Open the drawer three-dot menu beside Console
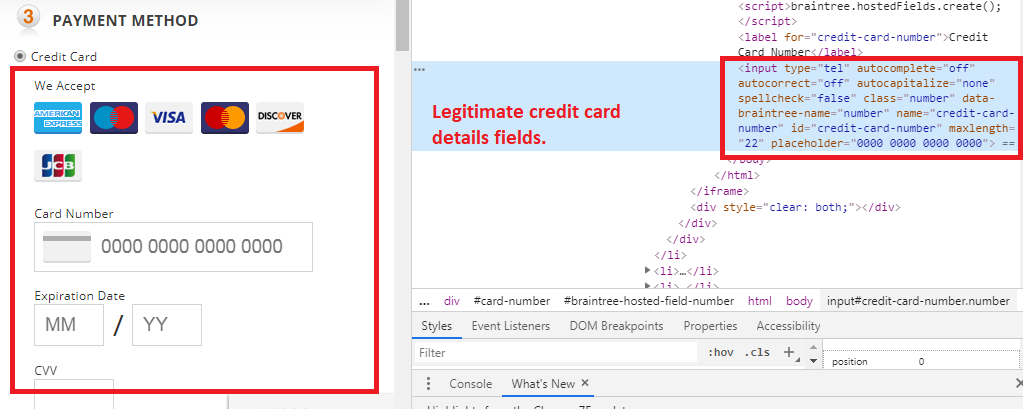The height and width of the screenshot is (409, 1023). click(x=428, y=384)
